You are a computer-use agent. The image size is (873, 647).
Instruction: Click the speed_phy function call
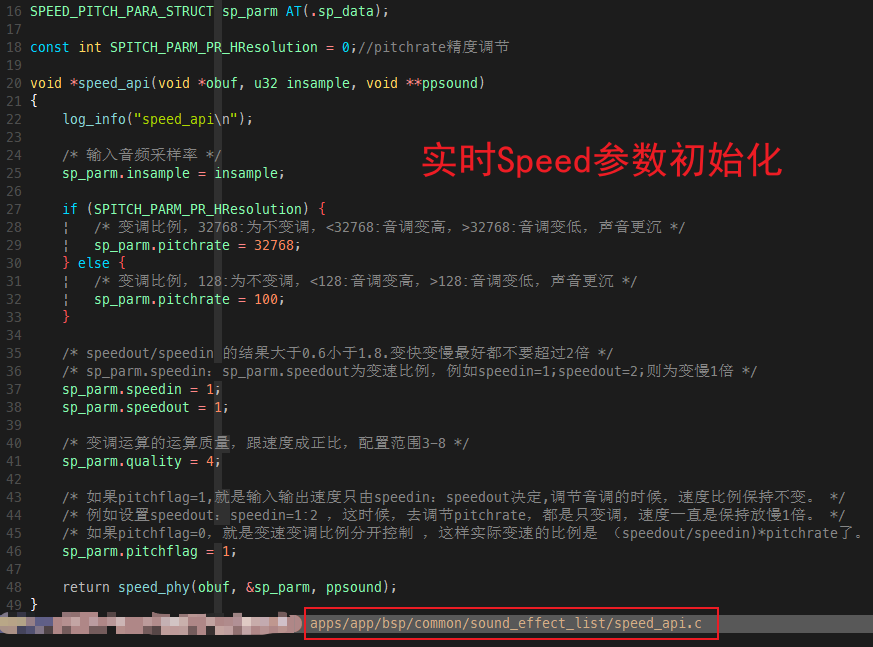click(154, 587)
